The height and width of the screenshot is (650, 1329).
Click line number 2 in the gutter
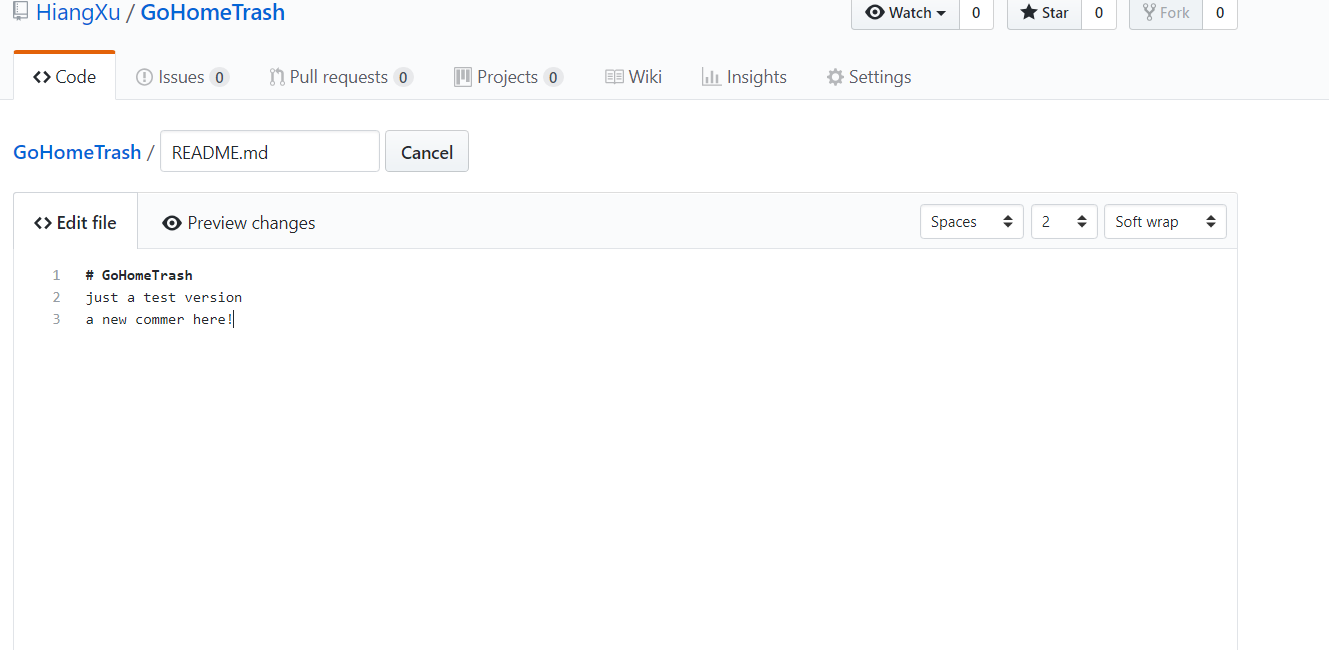click(x=56, y=297)
